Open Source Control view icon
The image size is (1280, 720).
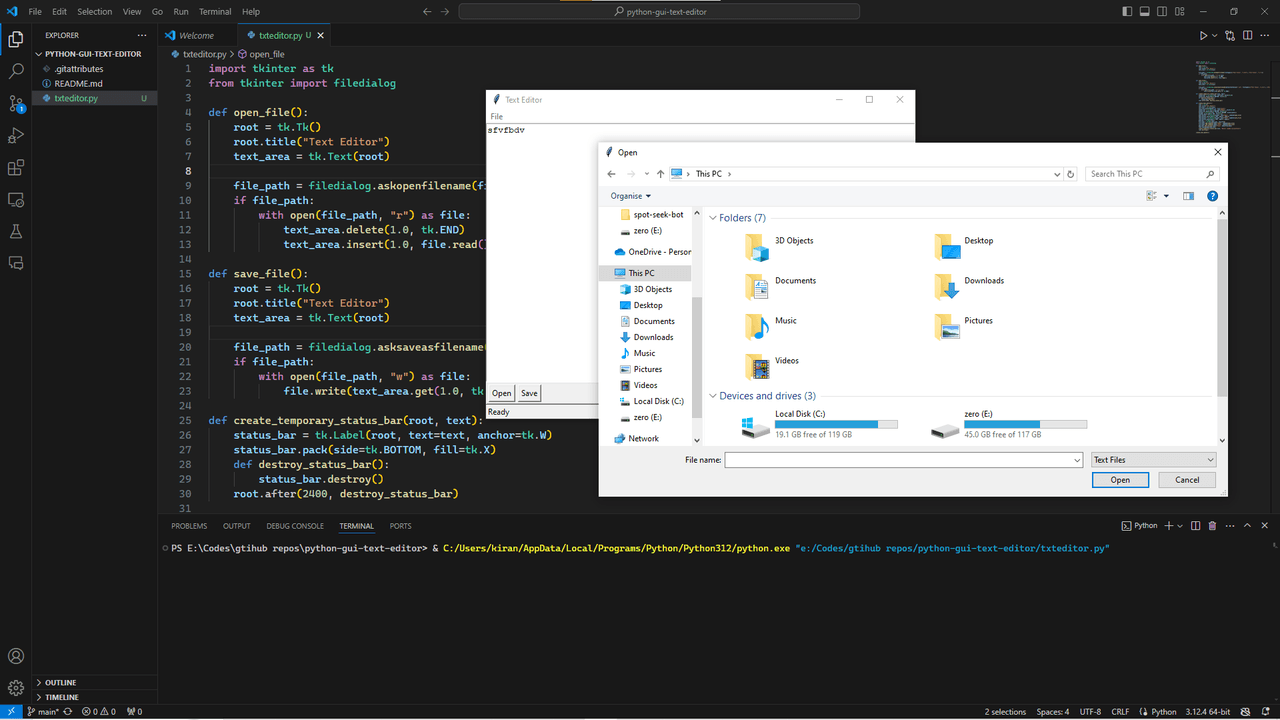[16, 104]
